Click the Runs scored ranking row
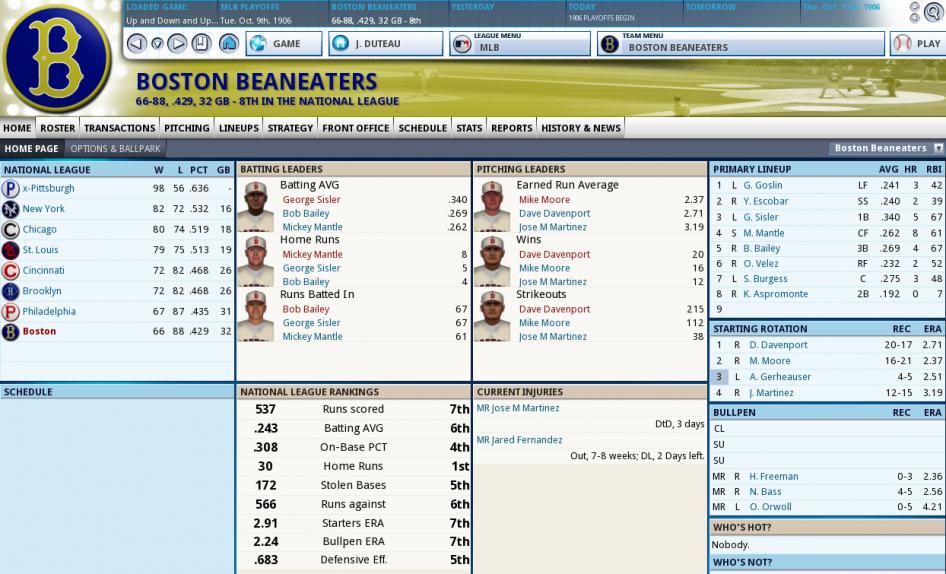Screen dimensions: 946x574 (353, 409)
